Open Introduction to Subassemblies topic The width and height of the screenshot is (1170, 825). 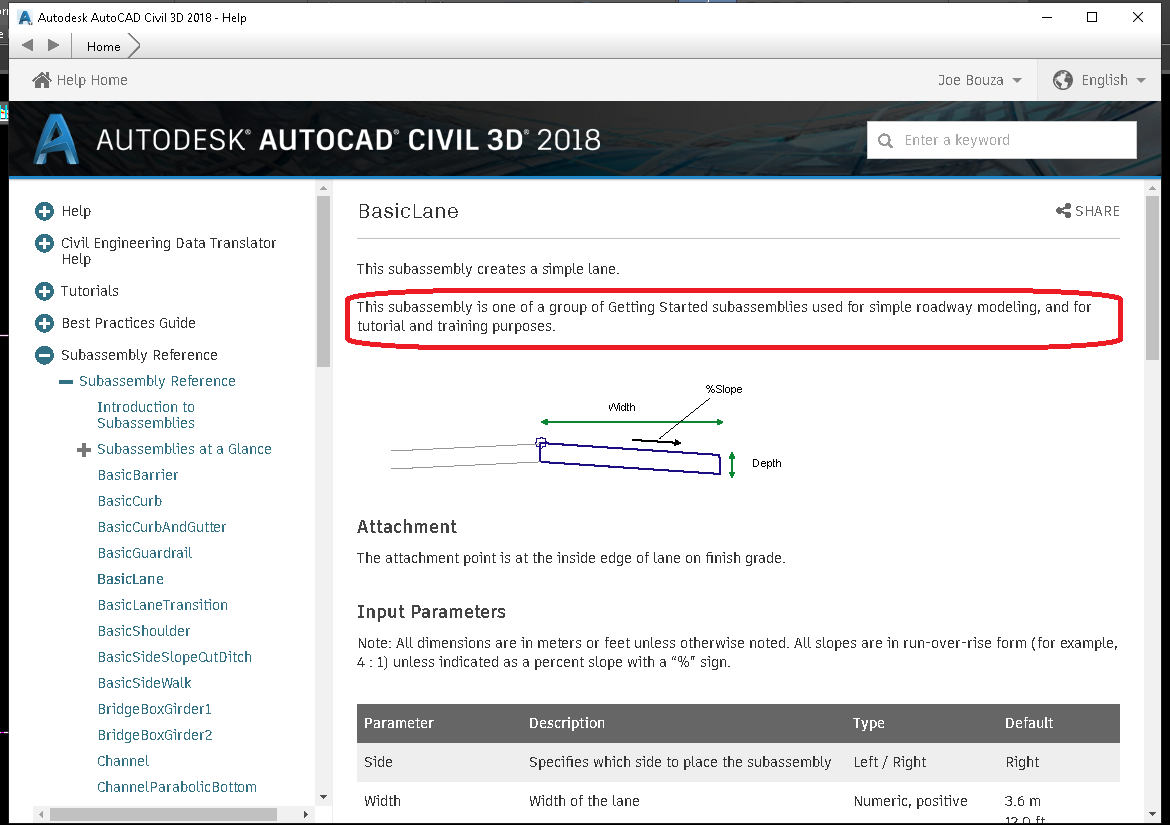[x=146, y=415]
